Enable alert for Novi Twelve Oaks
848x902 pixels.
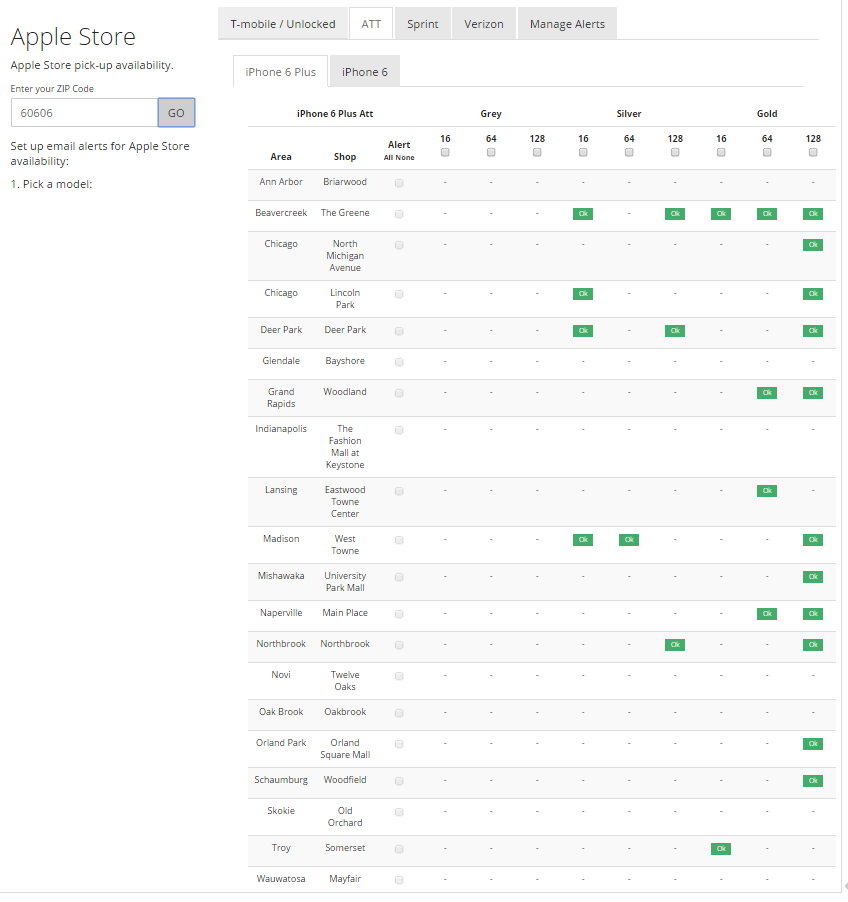pos(399,676)
